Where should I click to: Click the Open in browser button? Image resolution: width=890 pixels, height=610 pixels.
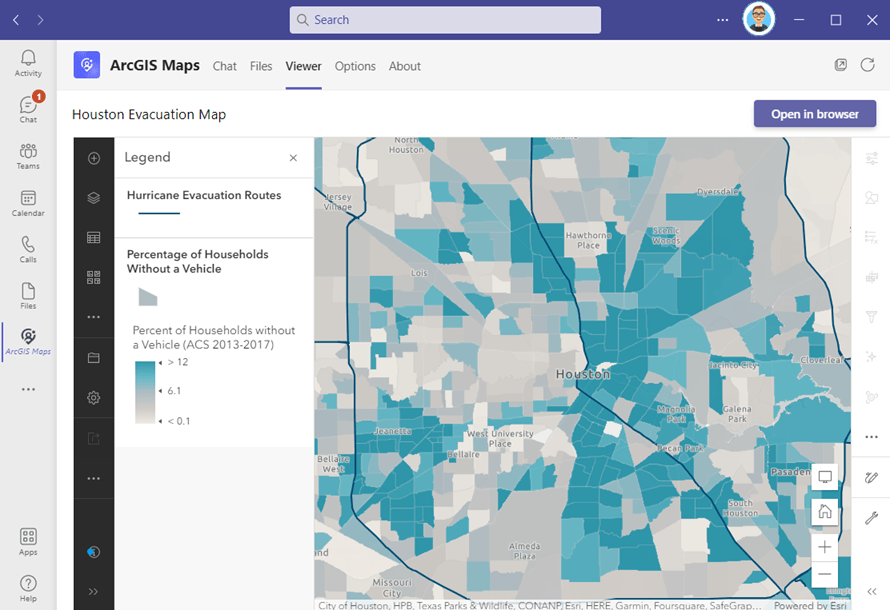pyautogui.click(x=814, y=114)
